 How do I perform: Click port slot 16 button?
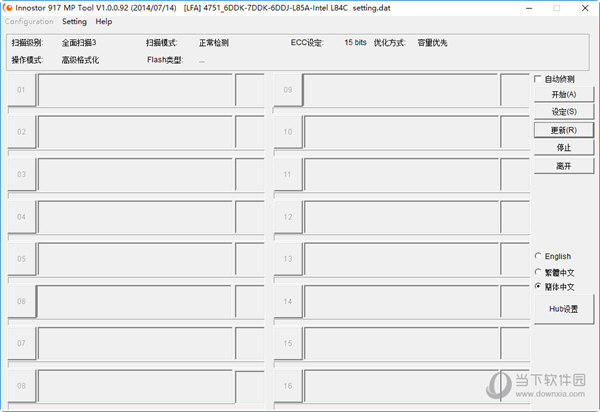pos(288,386)
